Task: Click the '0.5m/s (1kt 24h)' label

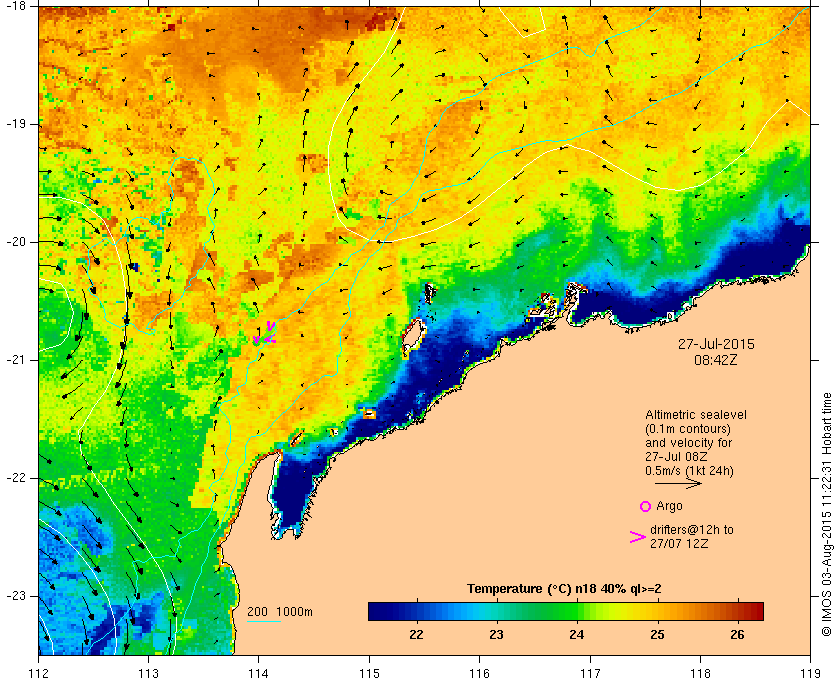Action: (689, 471)
